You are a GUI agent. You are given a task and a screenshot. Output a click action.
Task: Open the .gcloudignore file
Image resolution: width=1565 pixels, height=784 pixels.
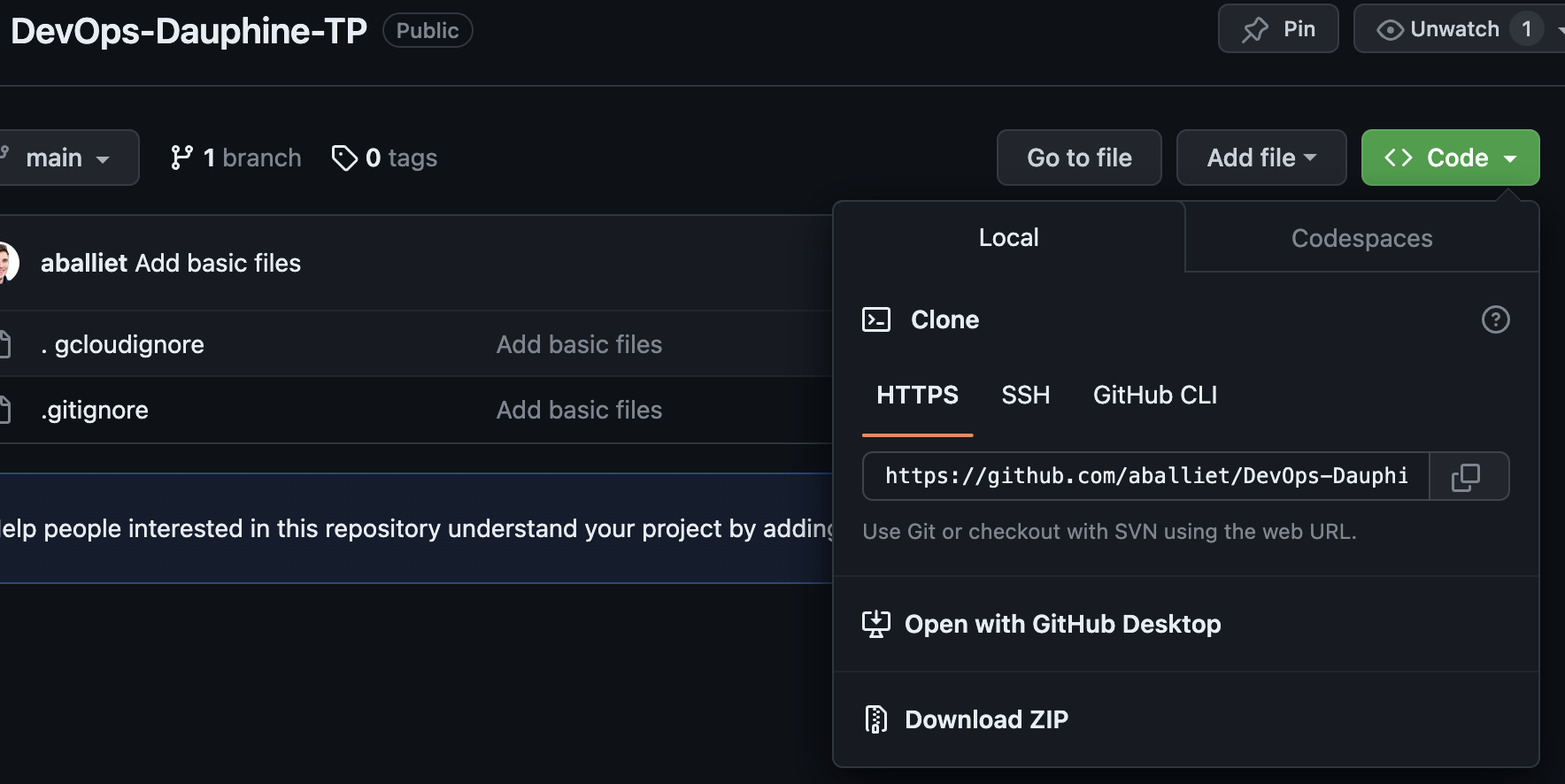(x=122, y=344)
